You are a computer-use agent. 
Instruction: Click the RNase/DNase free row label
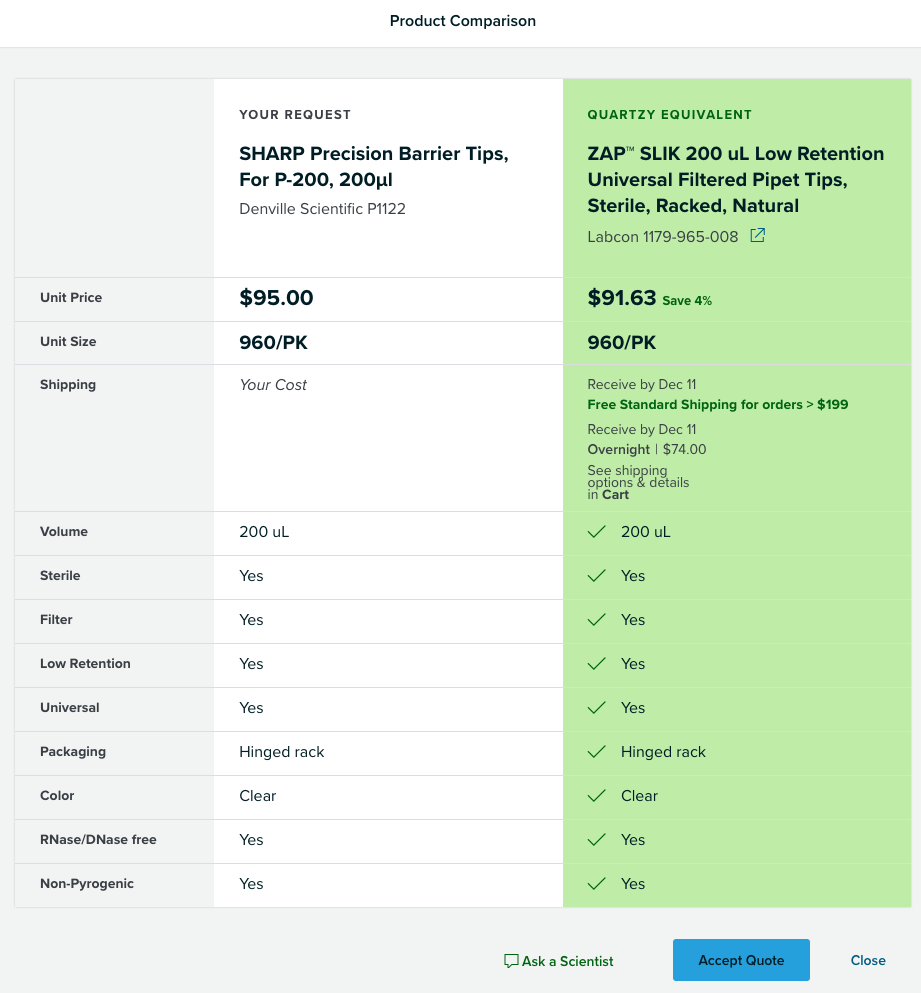coord(98,840)
